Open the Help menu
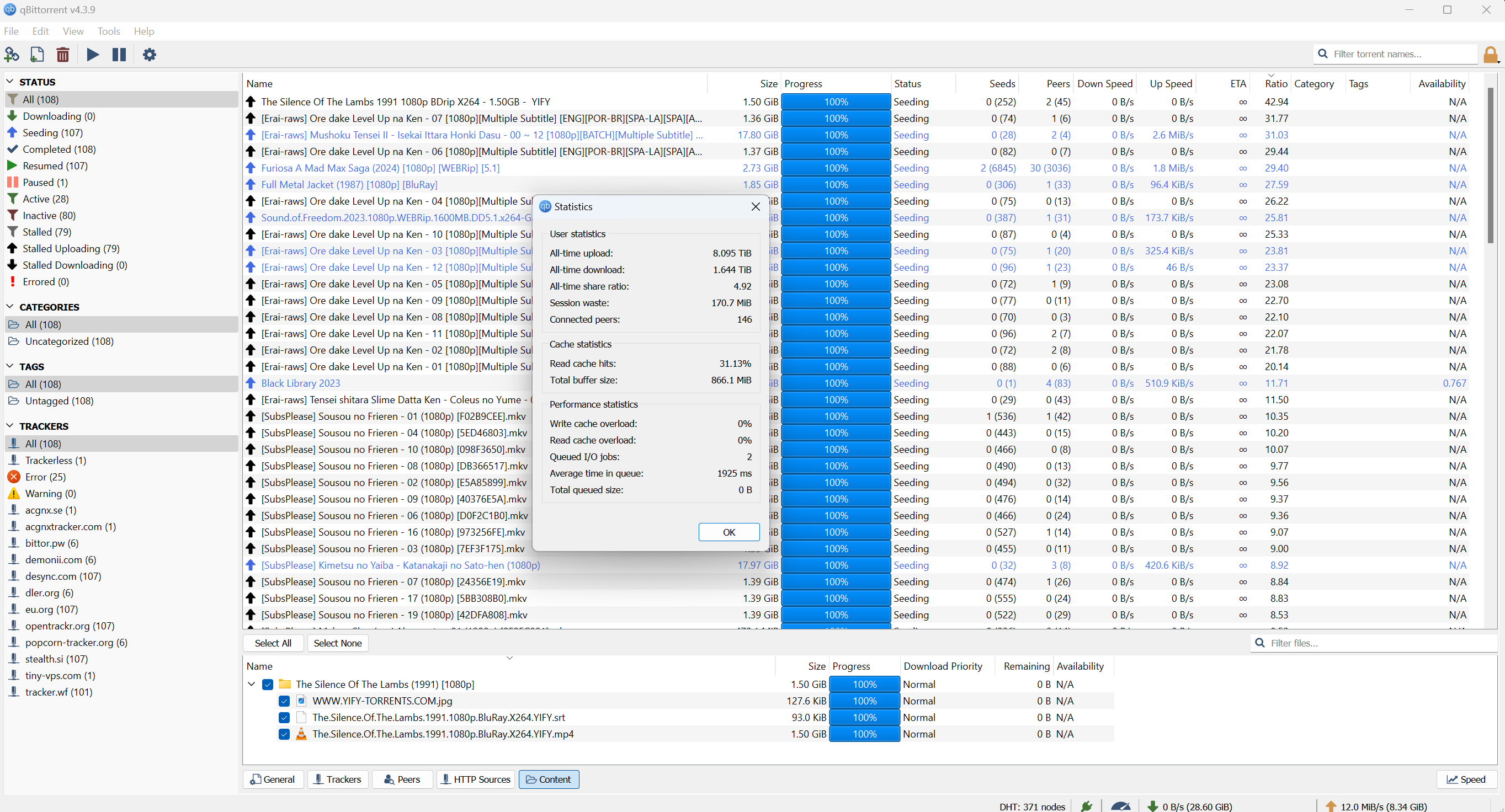Screen dimensions: 1505x812 [143, 31]
